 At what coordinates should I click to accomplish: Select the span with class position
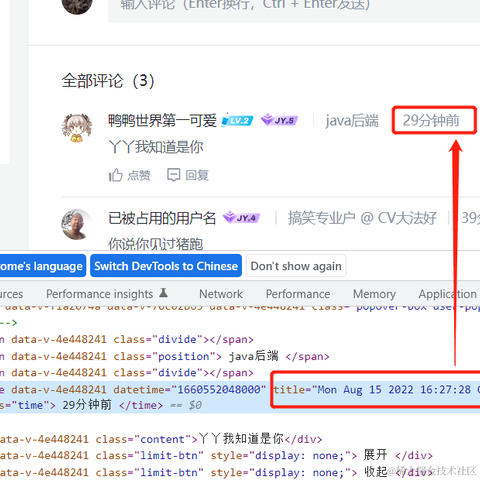pyautogui.click(x=165, y=356)
